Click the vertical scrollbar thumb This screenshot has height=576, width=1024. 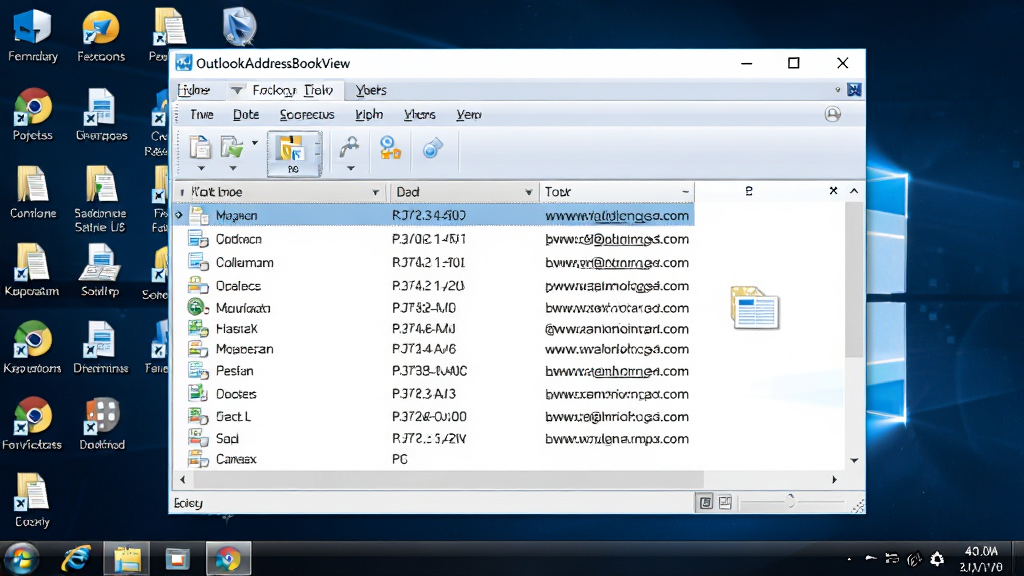[854, 280]
